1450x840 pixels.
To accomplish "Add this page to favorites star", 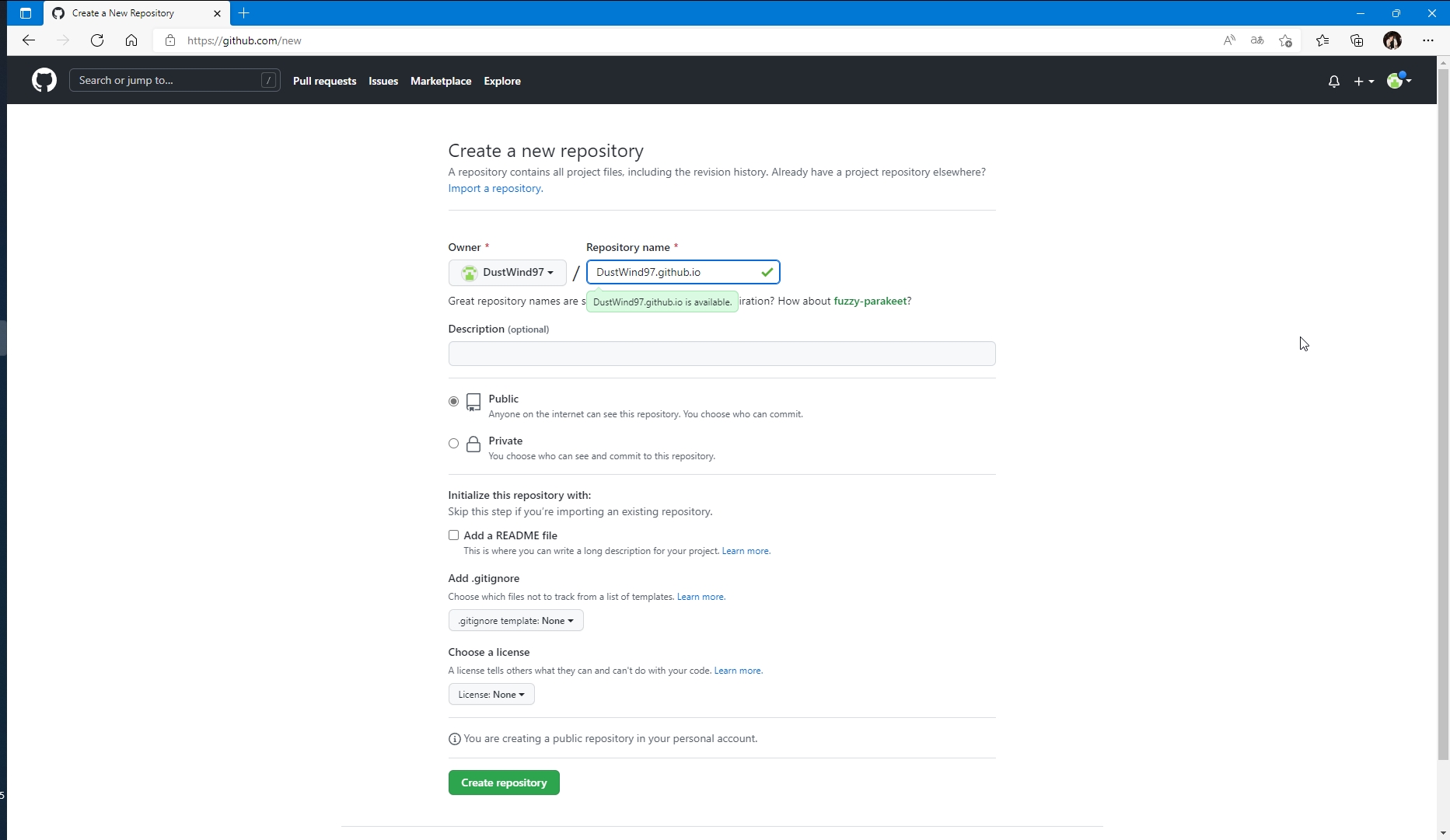I will tap(1285, 40).
